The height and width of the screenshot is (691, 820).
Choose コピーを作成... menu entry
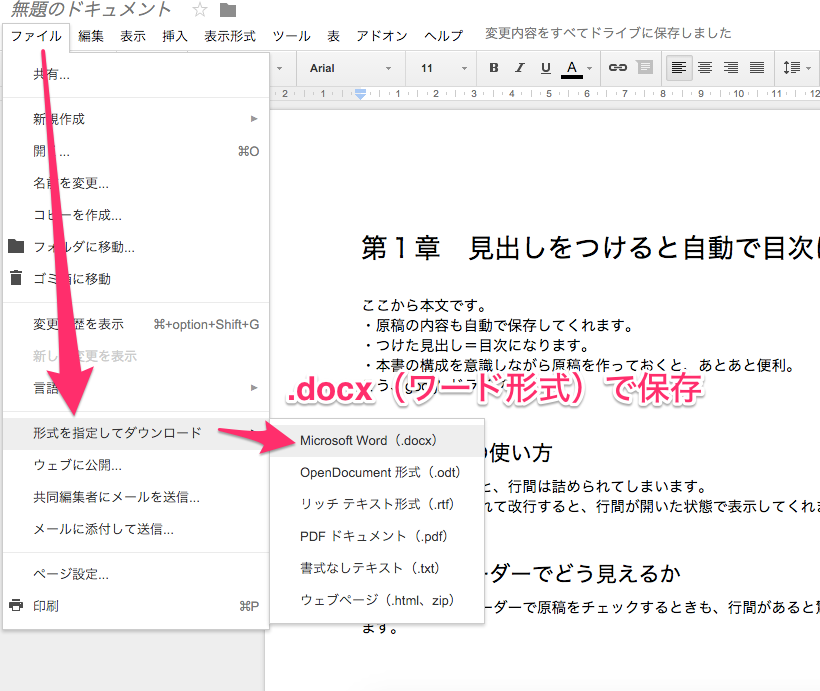[x=136, y=215]
